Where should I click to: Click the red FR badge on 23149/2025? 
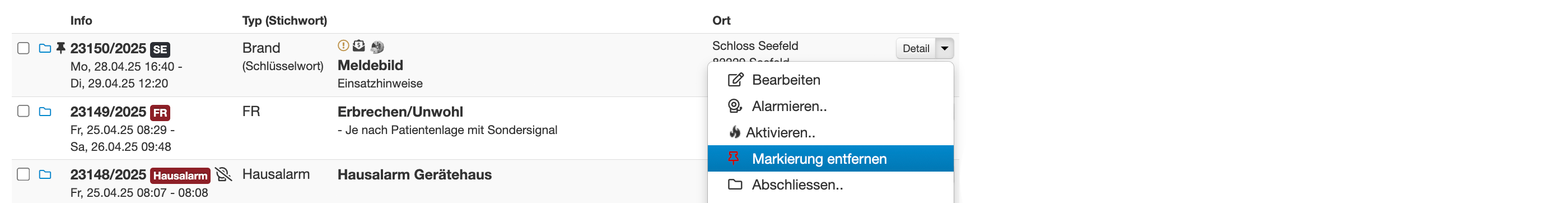[160, 113]
